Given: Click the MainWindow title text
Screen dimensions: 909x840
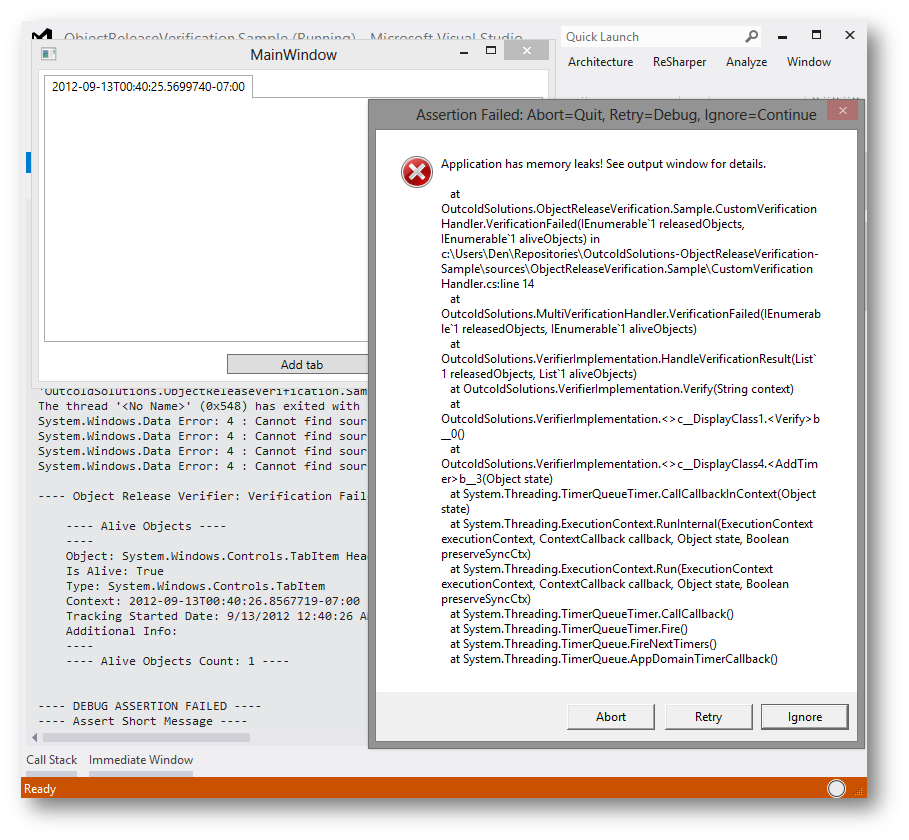Looking at the screenshot, I should [x=293, y=55].
